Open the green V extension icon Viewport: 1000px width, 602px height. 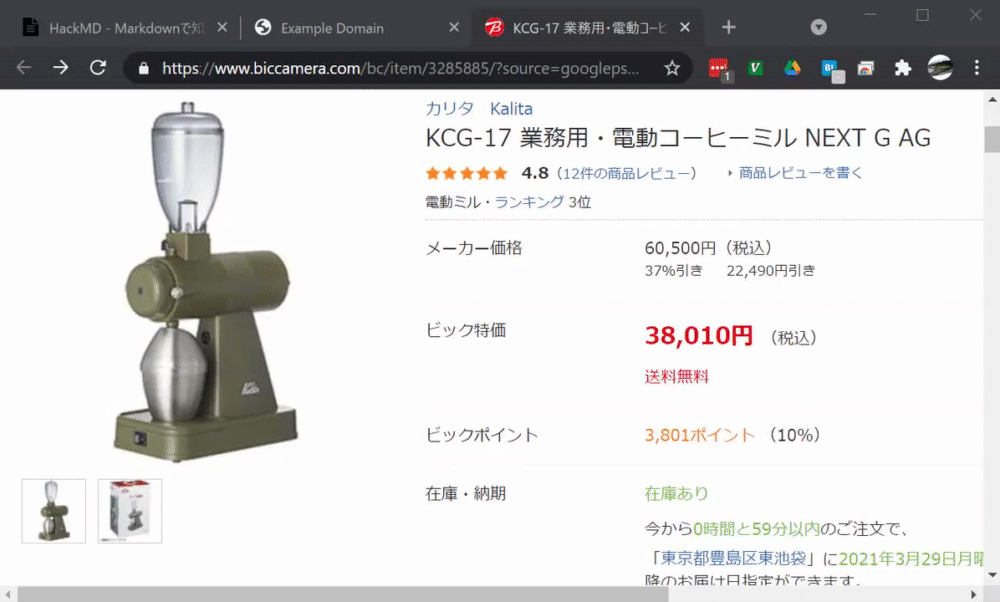pyautogui.click(x=756, y=68)
